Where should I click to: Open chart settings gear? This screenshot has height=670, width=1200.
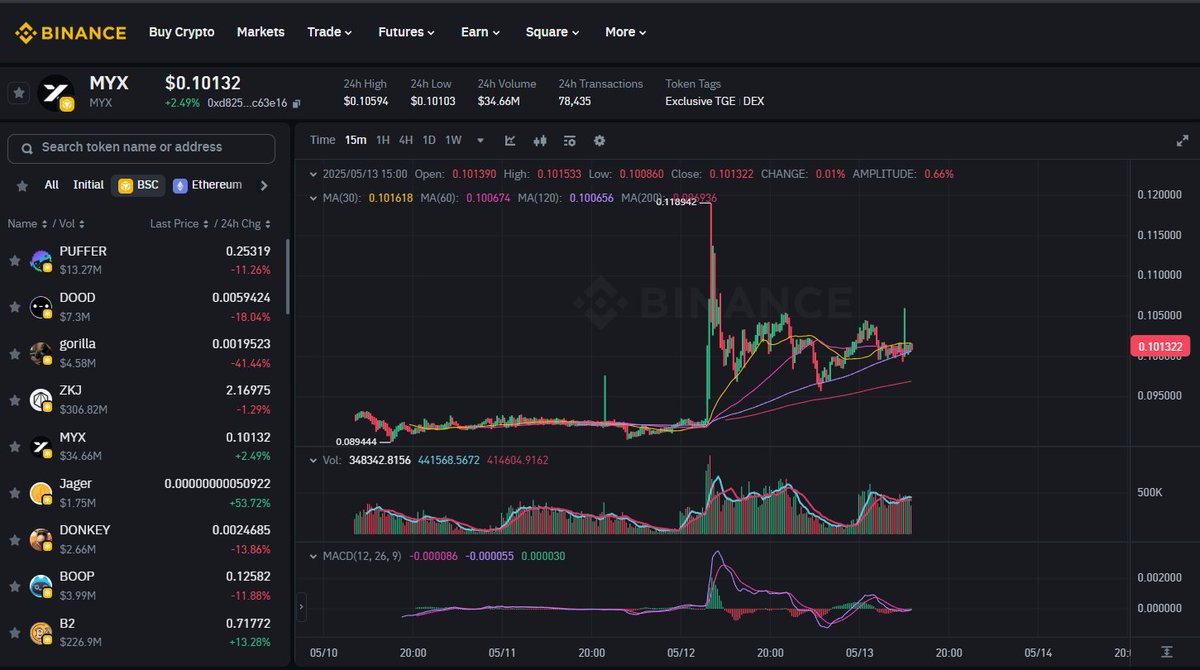tap(599, 141)
